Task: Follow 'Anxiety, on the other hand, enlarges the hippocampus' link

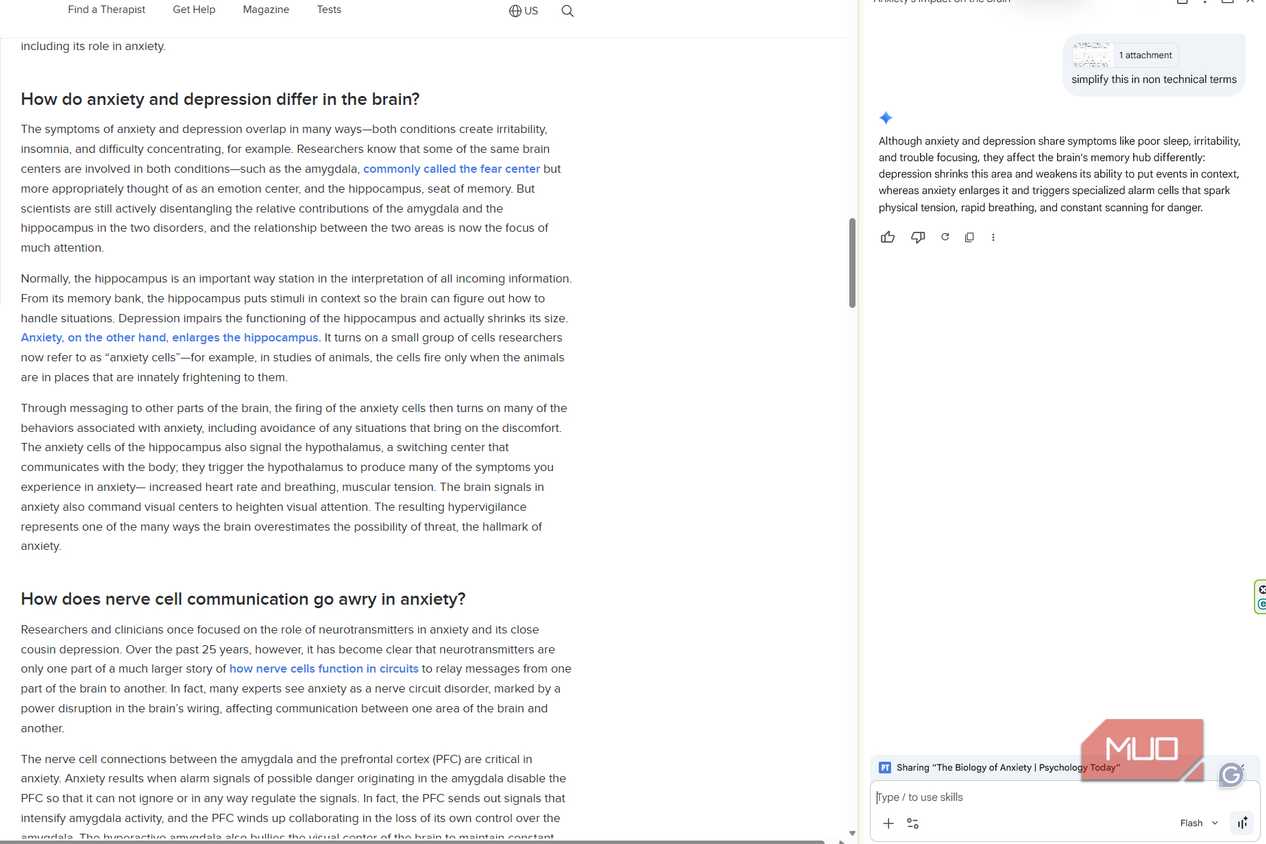Action: point(170,338)
